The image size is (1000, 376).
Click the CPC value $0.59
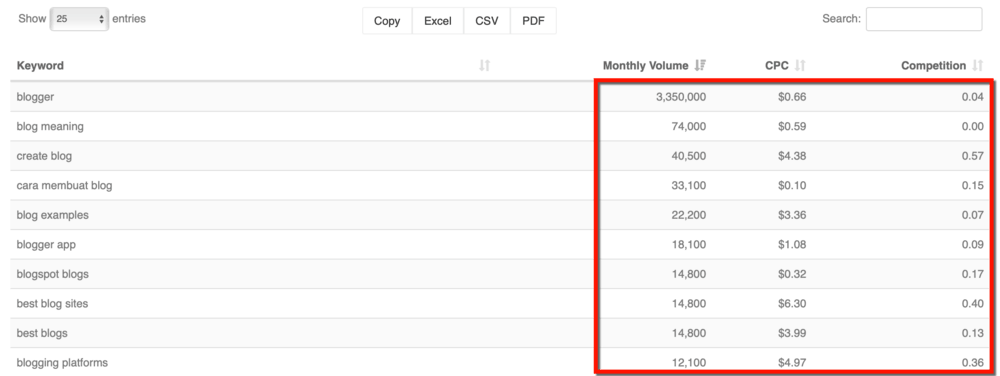(792, 126)
